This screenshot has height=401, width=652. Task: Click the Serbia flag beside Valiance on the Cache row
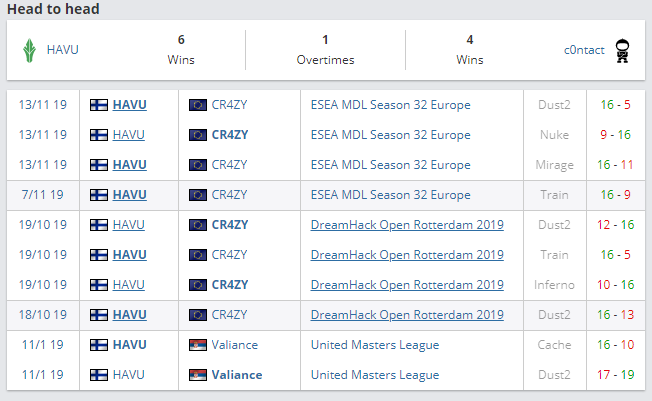(x=198, y=345)
